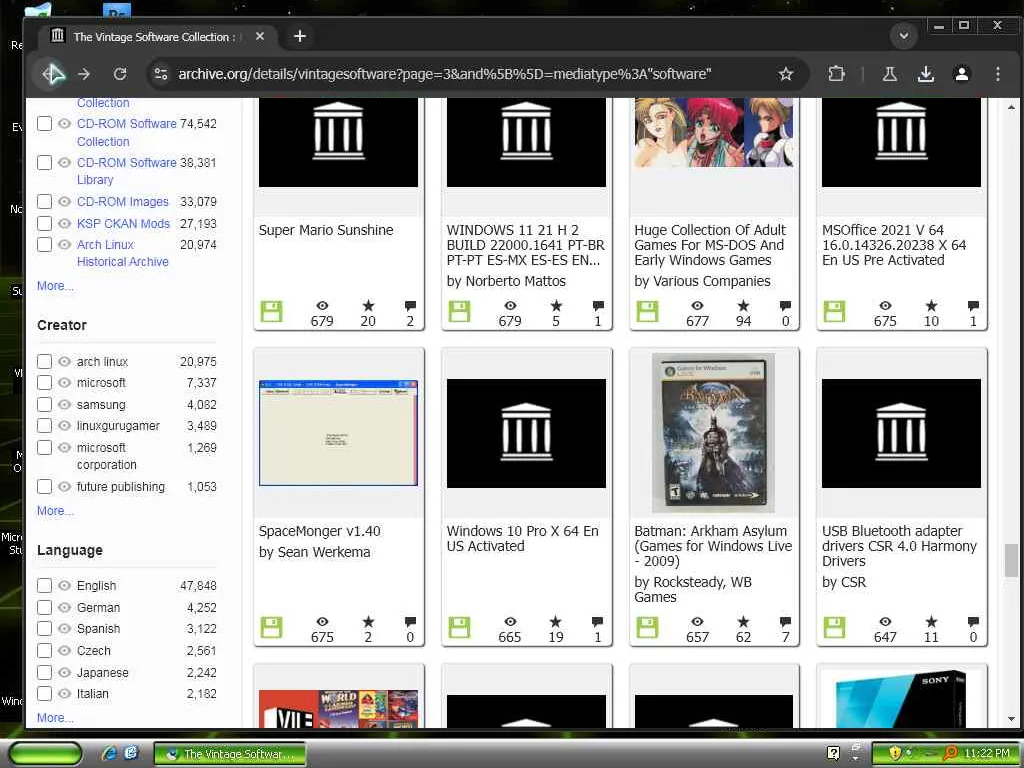Viewport: 1024px width, 768px height.
Task: Click the help question mark tray icon
Action: (x=833, y=753)
